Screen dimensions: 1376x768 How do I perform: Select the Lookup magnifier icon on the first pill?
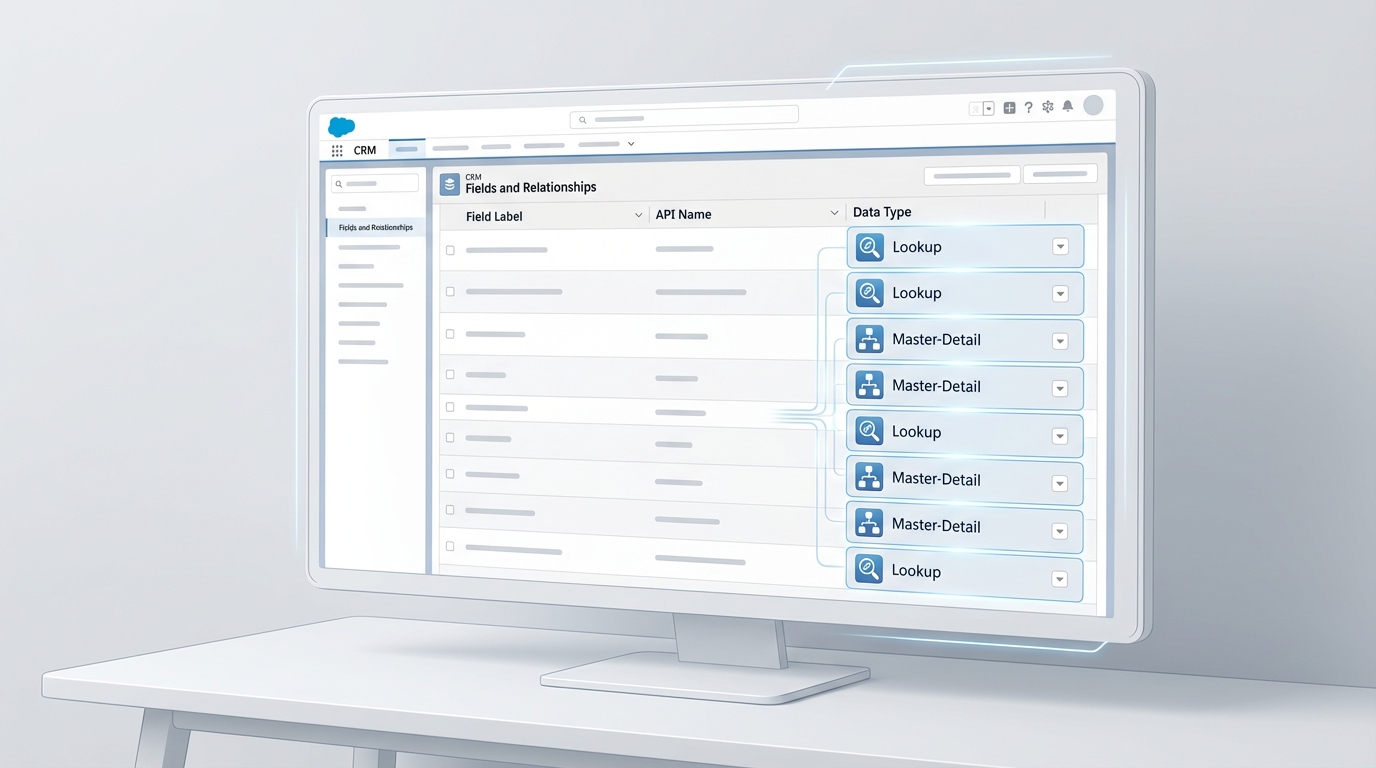click(869, 245)
